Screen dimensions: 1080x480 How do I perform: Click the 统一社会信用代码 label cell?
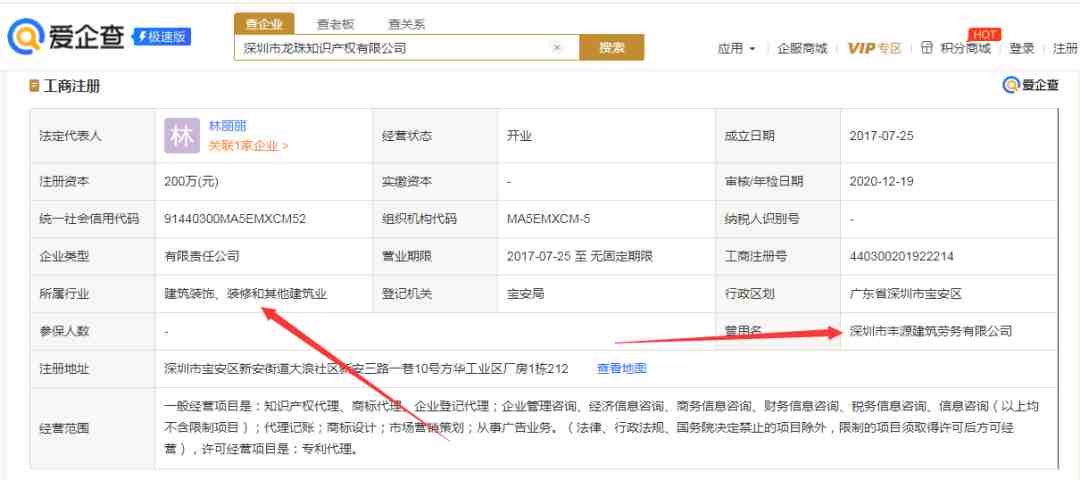(x=92, y=219)
